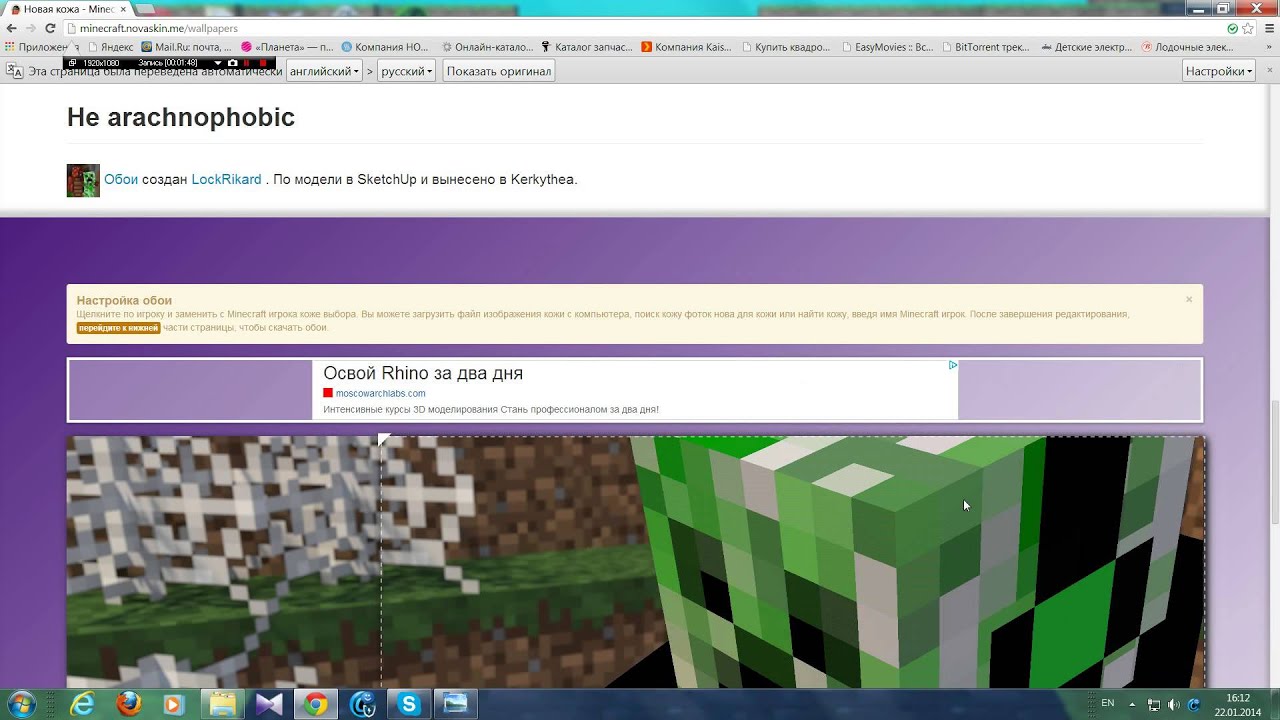The height and width of the screenshot is (720, 1280).
Task: Open русский target language dropdown
Action: 406,71
